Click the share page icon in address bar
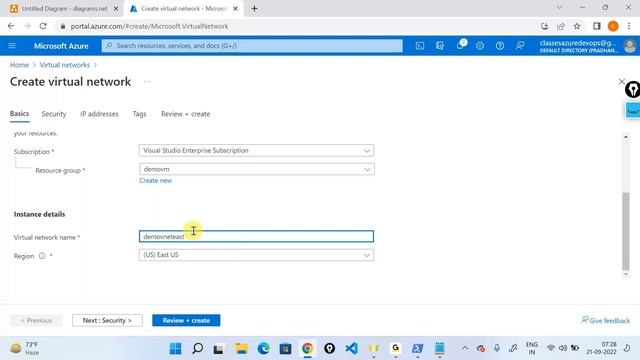The image size is (640, 360). pyautogui.click(x=561, y=26)
